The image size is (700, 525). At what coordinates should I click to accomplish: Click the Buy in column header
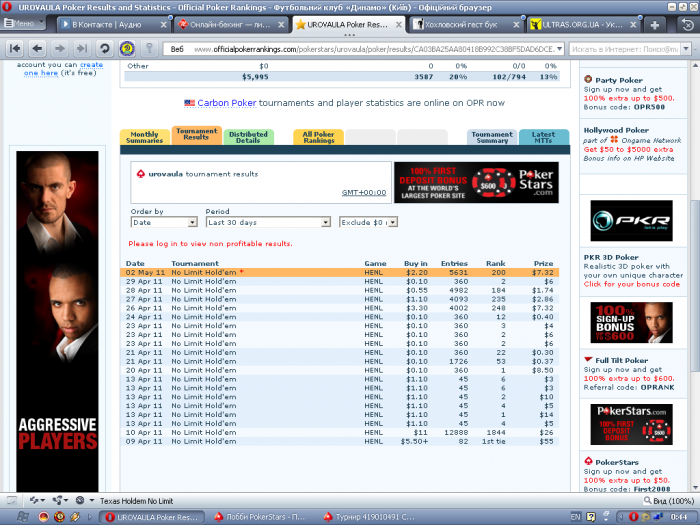[416, 263]
